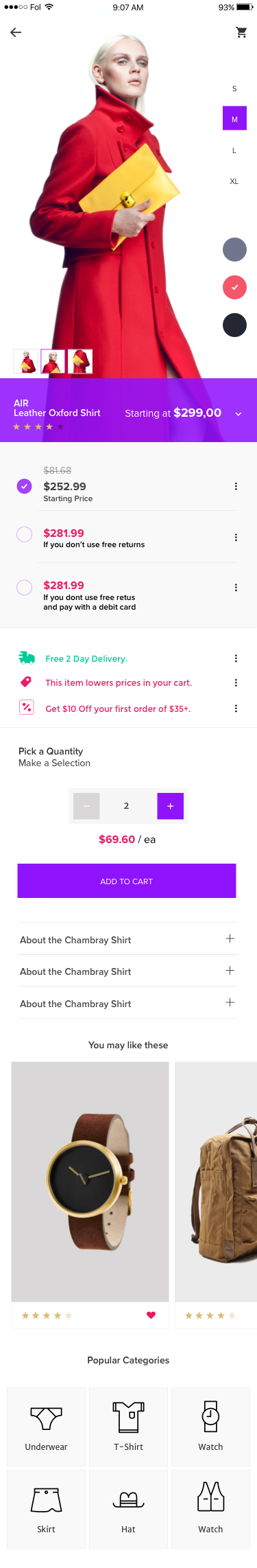Tap the heart icon under the watch
Image resolution: width=257 pixels, height=1568 pixels.
pos(151,1315)
